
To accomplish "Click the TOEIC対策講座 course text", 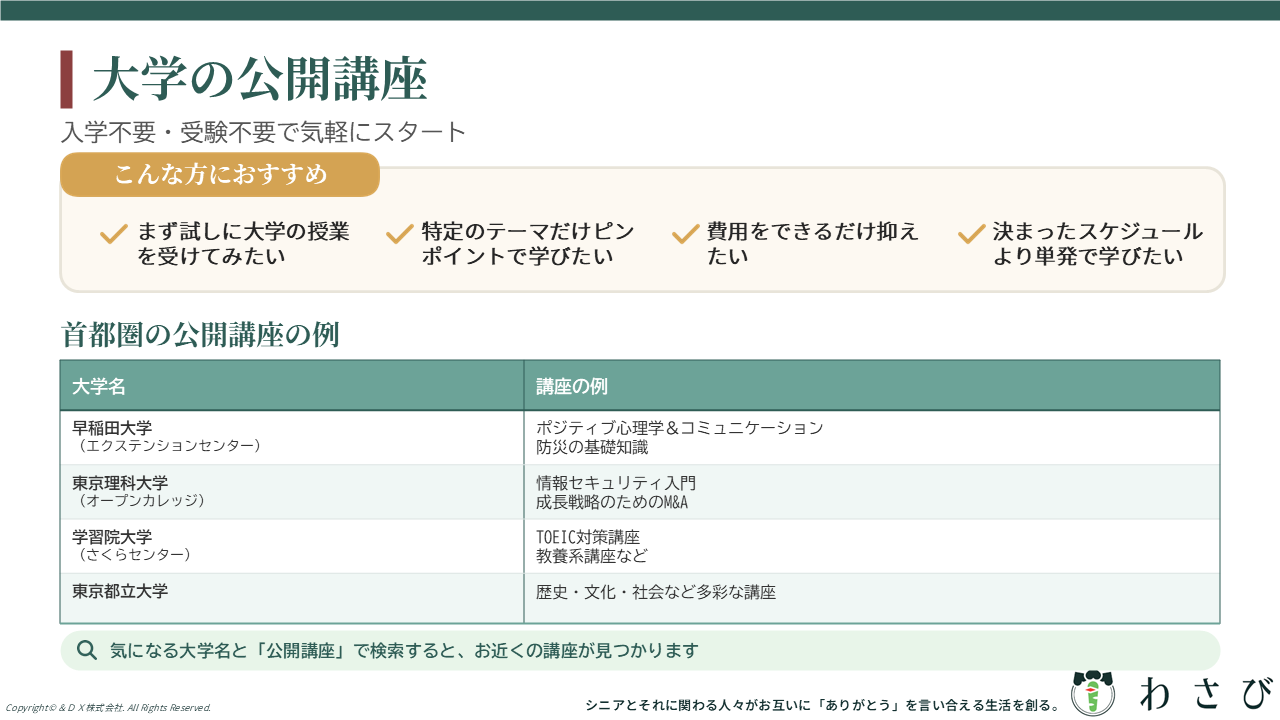I will (x=587, y=538).
